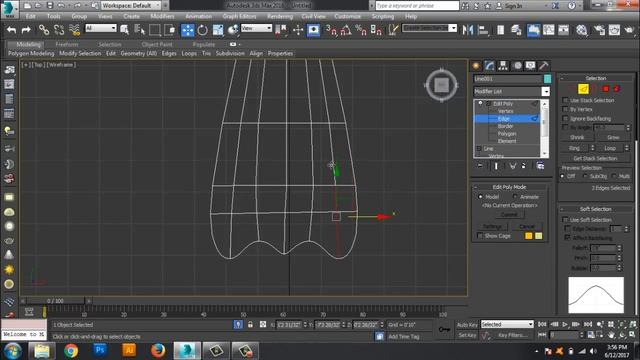
Task: Click the Selection Lock toggle padlock
Action: click(250, 324)
